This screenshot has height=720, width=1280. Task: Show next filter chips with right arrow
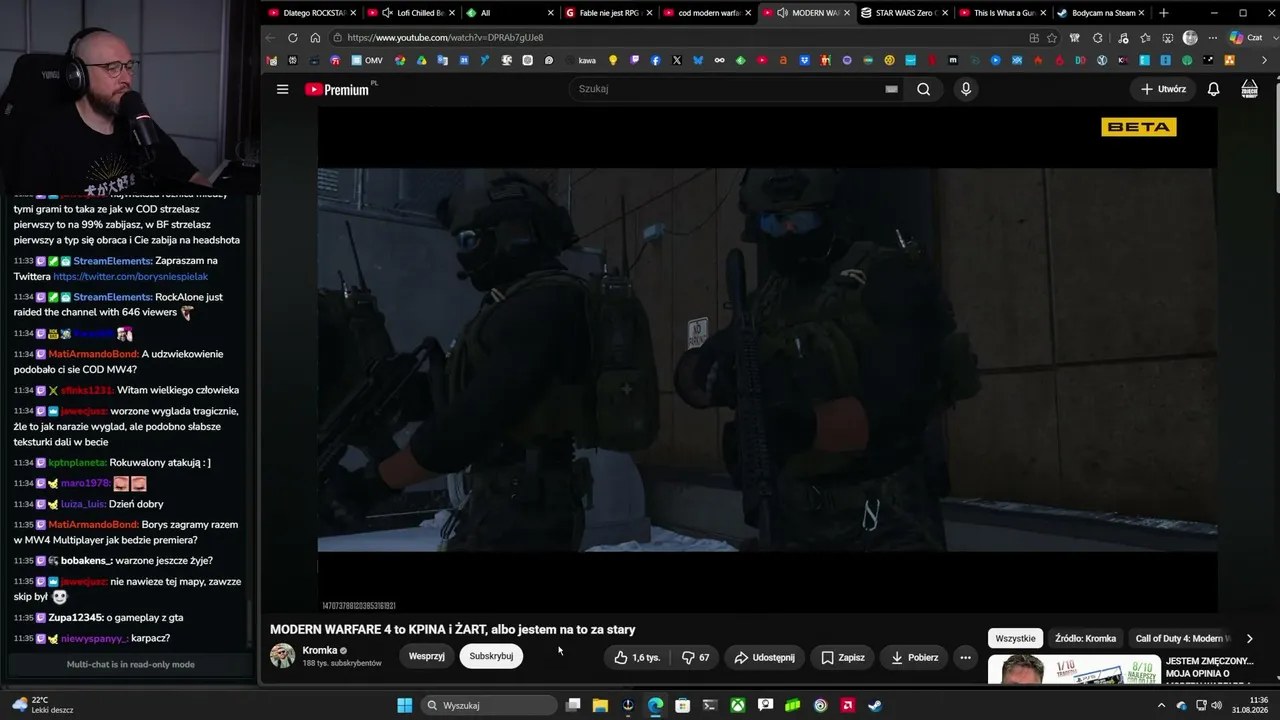tap(1249, 638)
